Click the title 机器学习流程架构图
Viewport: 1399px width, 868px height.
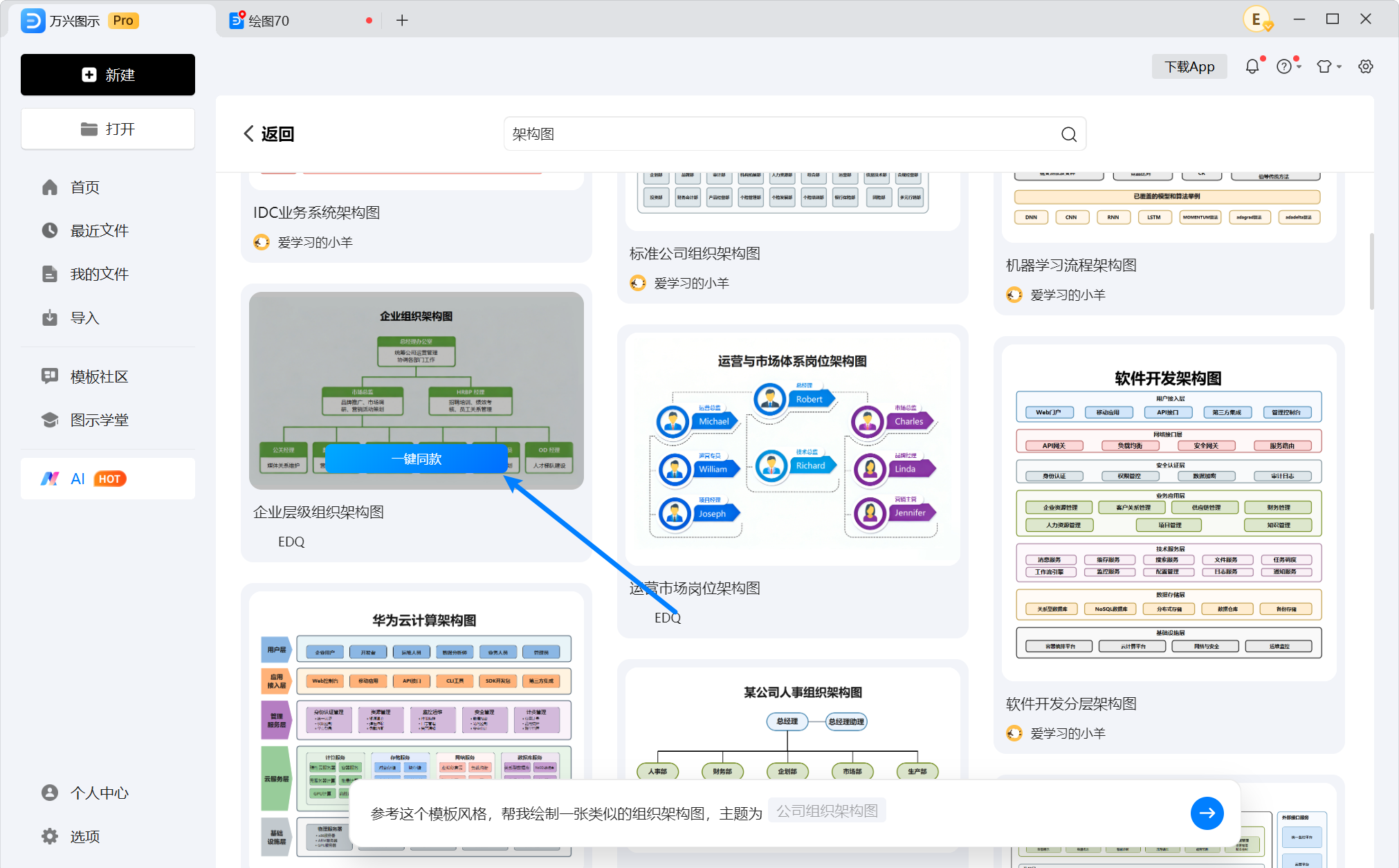[x=1071, y=265]
